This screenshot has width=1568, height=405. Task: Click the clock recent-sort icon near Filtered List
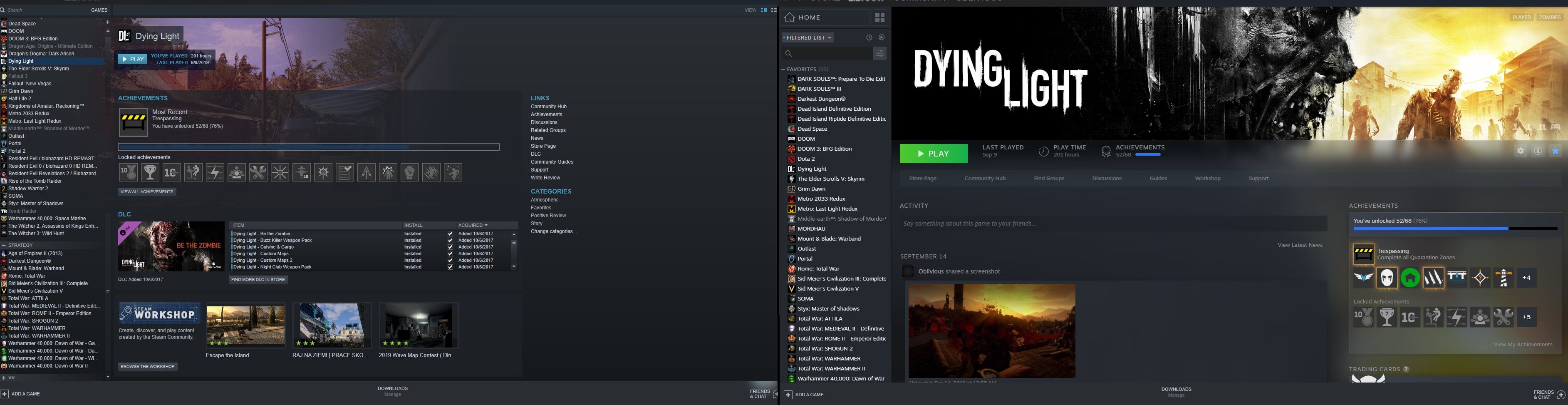[x=869, y=38]
